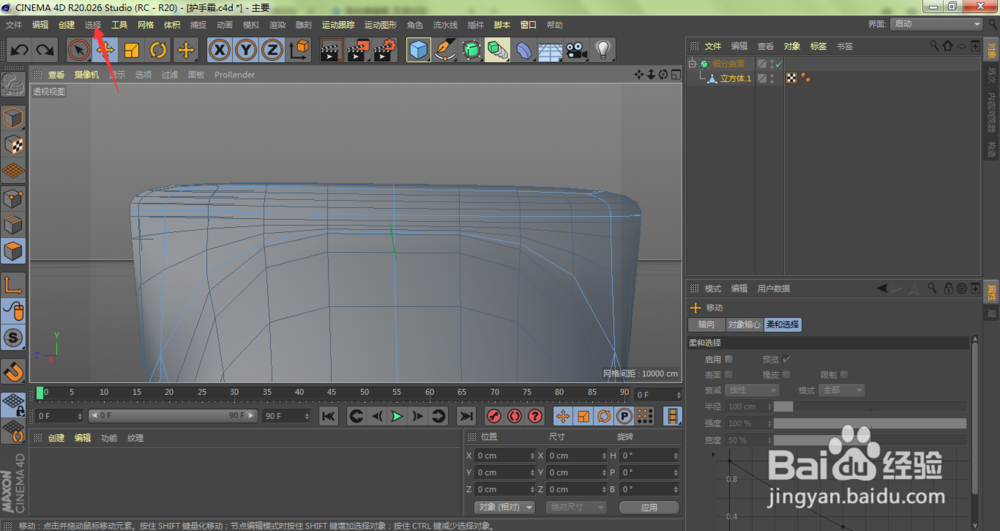
Task: Click the Record Active Objects button
Action: coord(492,416)
